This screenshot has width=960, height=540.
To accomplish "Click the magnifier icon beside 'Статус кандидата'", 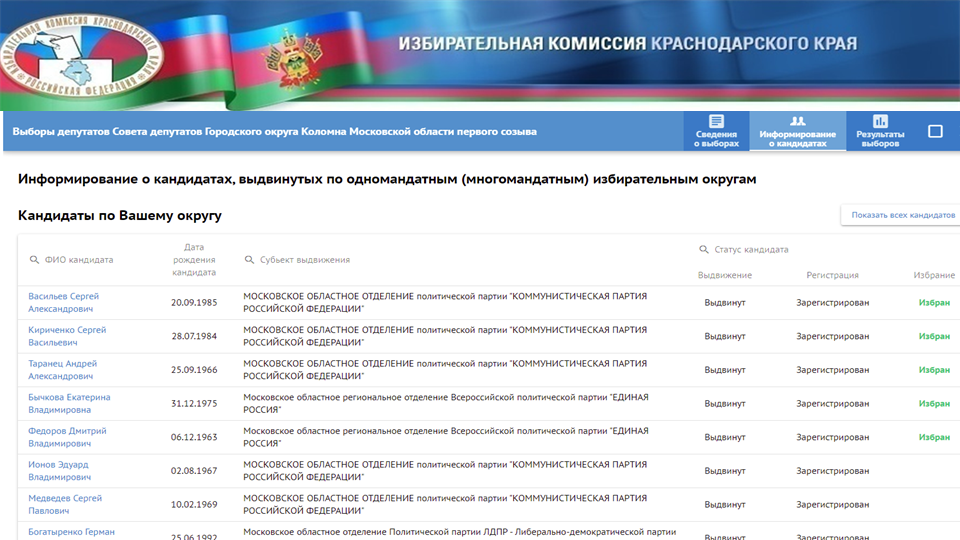I will pyautogui.click(x=703, y=250).
